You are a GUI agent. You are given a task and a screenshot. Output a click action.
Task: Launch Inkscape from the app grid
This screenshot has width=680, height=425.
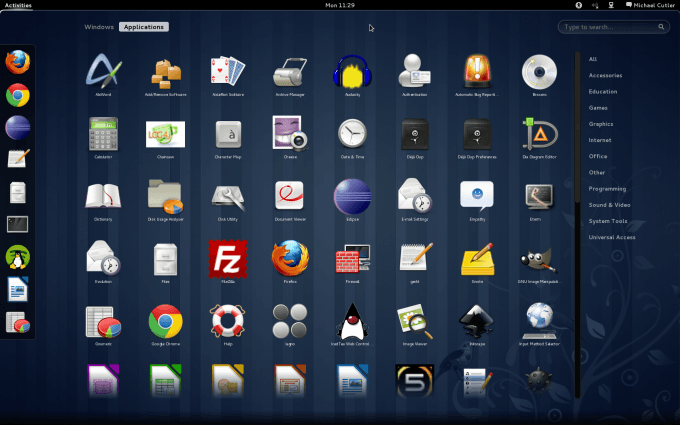tap(475, 320)
